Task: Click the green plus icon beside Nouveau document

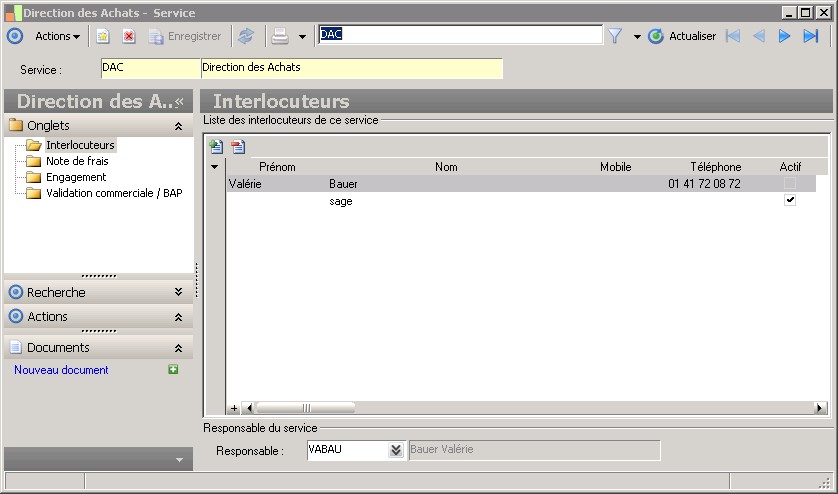Action: click(x=173, y=369)
